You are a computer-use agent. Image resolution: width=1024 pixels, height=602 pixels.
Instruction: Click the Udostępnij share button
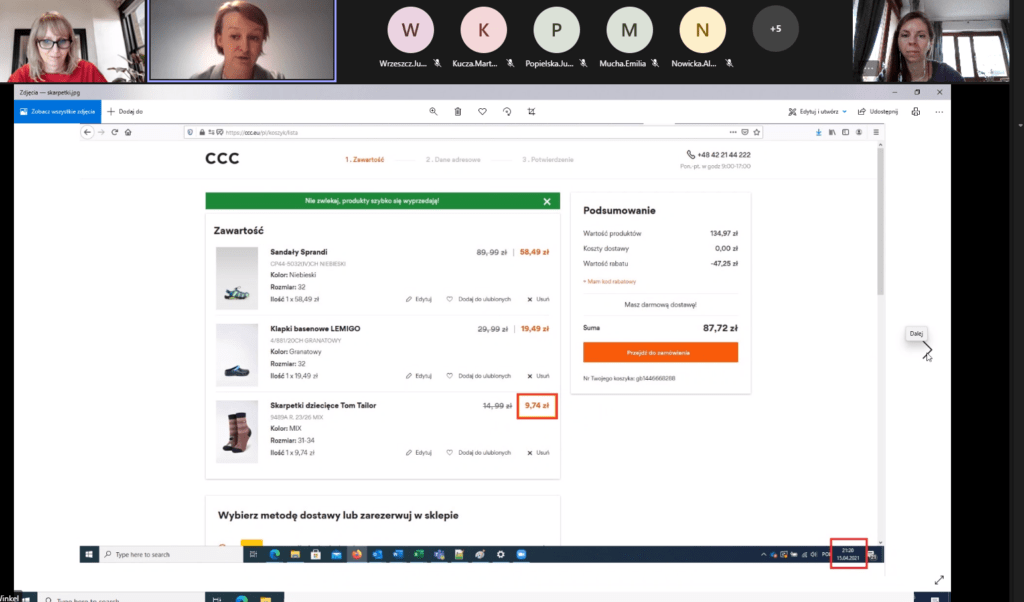pyautogui.click(x=878, y=112)
